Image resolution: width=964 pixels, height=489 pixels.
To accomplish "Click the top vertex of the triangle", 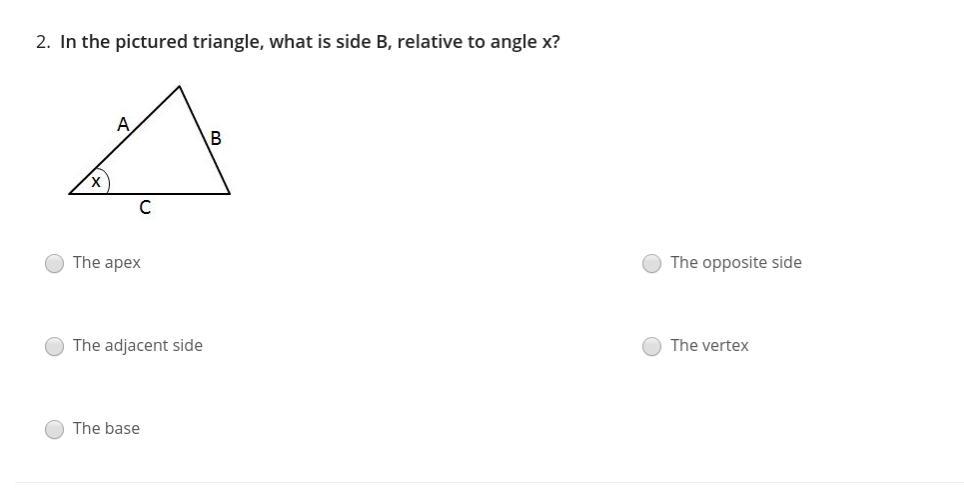I will (x=179, y=87).
